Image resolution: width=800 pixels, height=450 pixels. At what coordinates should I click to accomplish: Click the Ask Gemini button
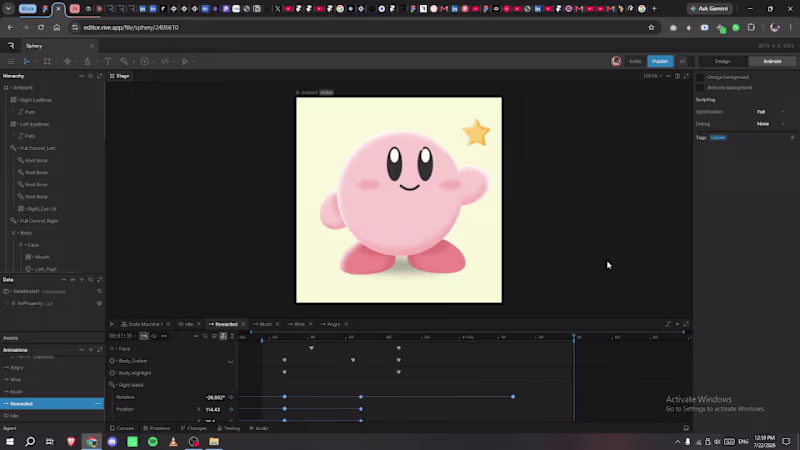(710, 9)
